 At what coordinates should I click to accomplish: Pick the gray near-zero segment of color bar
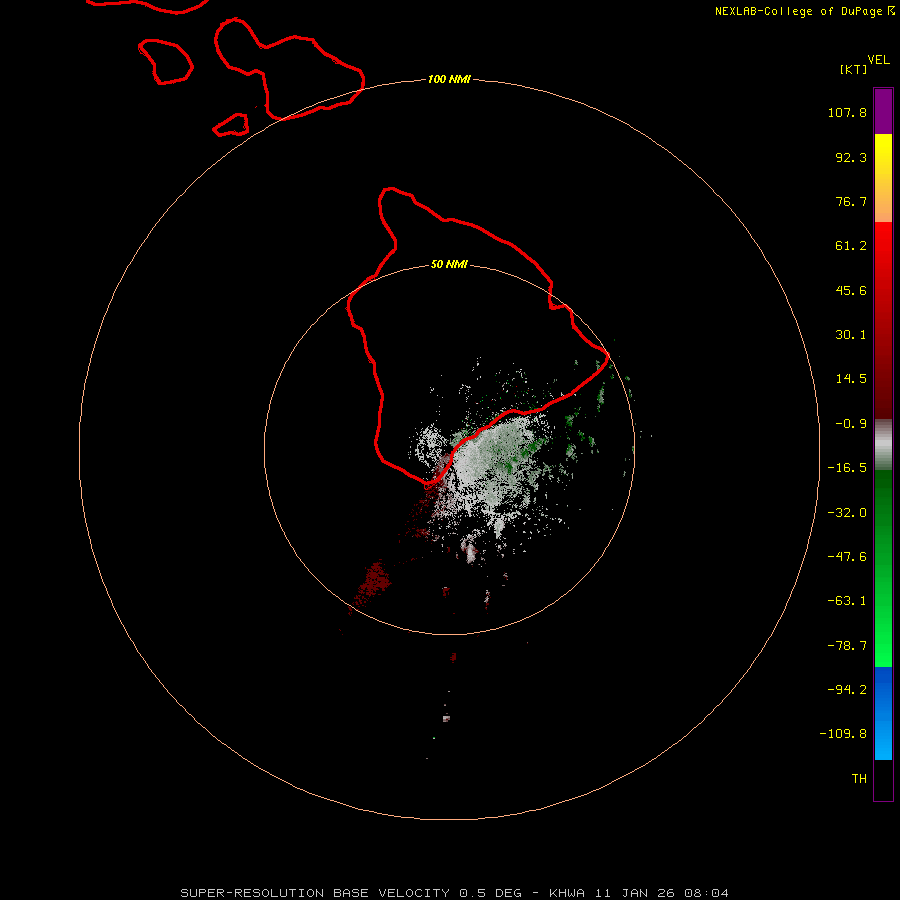point(883,445)
